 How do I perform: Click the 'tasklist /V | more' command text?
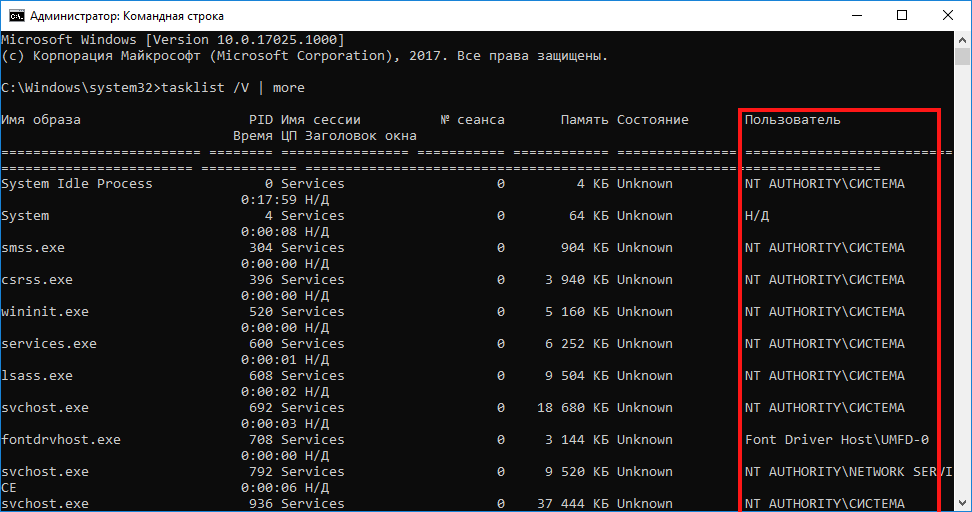pos(233,87)
